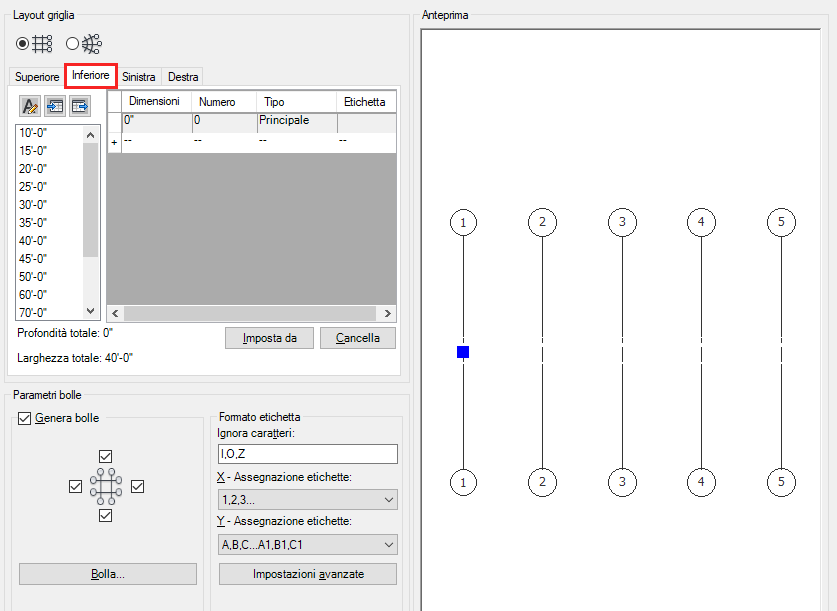The width and height of the screenshot is (837, 611).
Task: Click the Dimensioni column header
Action: coord(156,101)
